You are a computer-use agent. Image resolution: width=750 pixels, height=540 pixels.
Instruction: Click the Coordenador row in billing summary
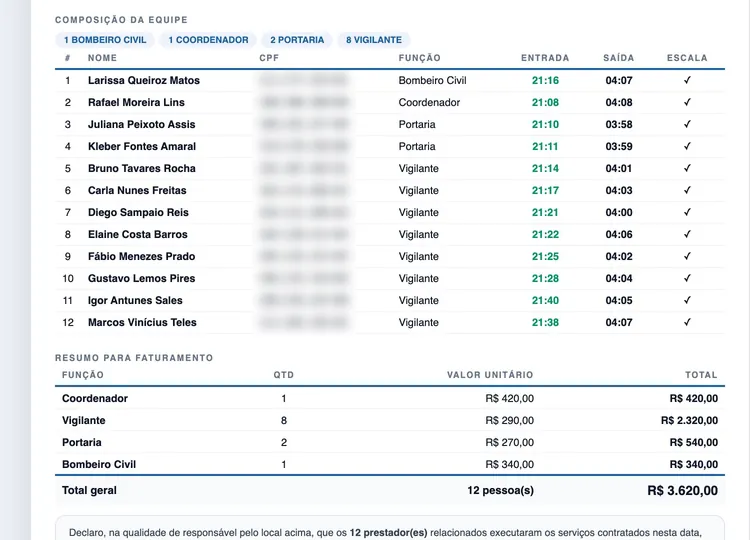(390, 398)
